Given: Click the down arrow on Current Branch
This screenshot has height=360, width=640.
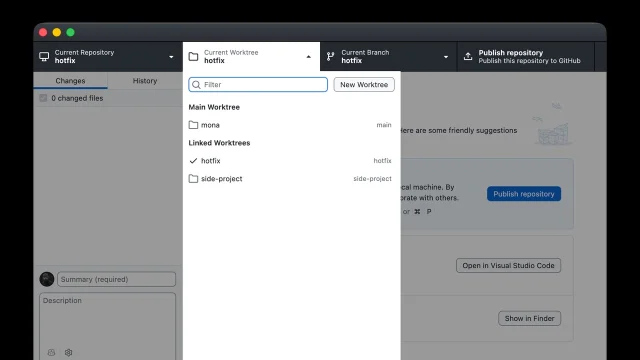Looking at the screenshot, I should [x=446, y=57].
